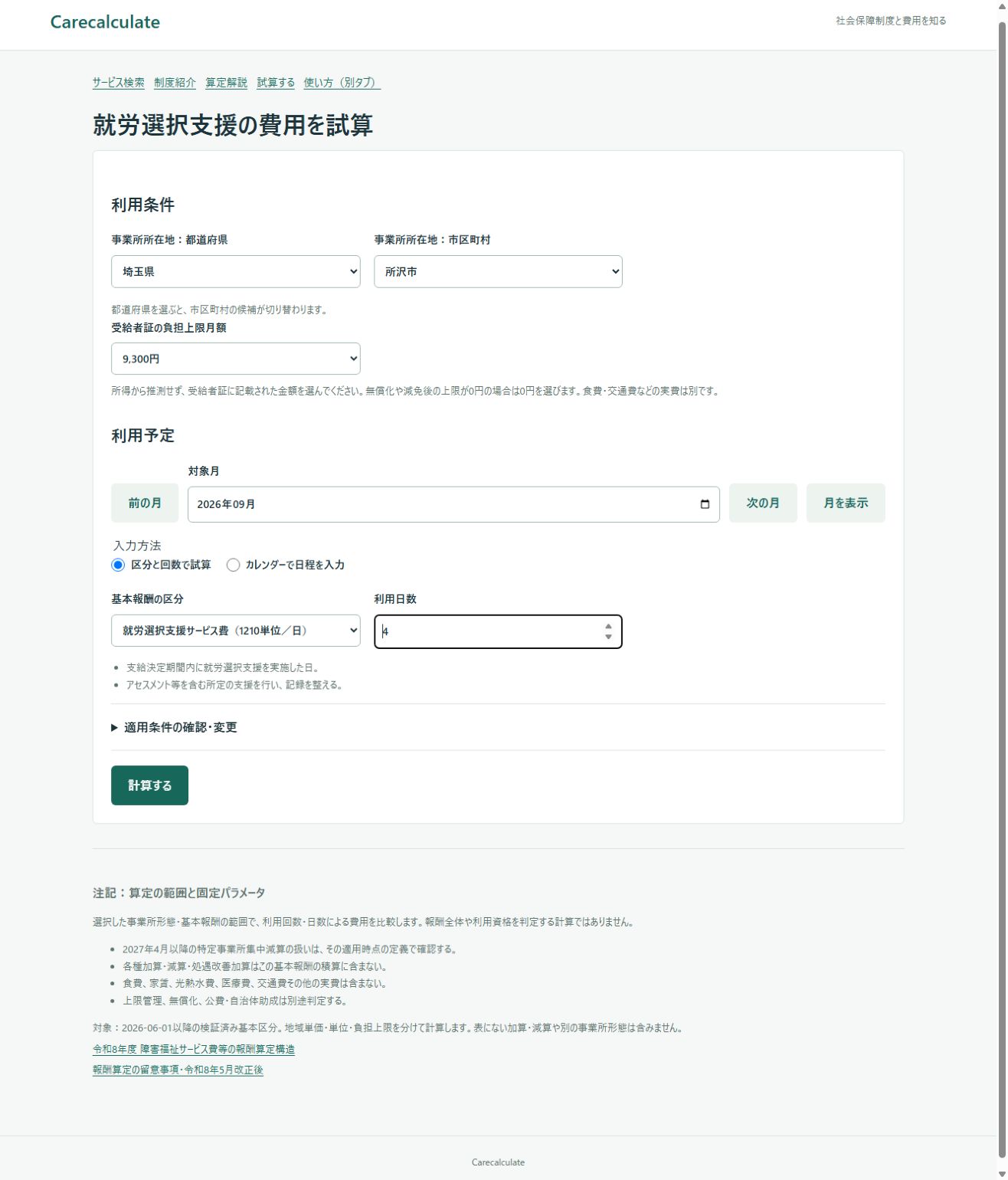Go to 試算する in the navigation
This screenshot has height=1180, width=1008.
click(x=276, y=83)
